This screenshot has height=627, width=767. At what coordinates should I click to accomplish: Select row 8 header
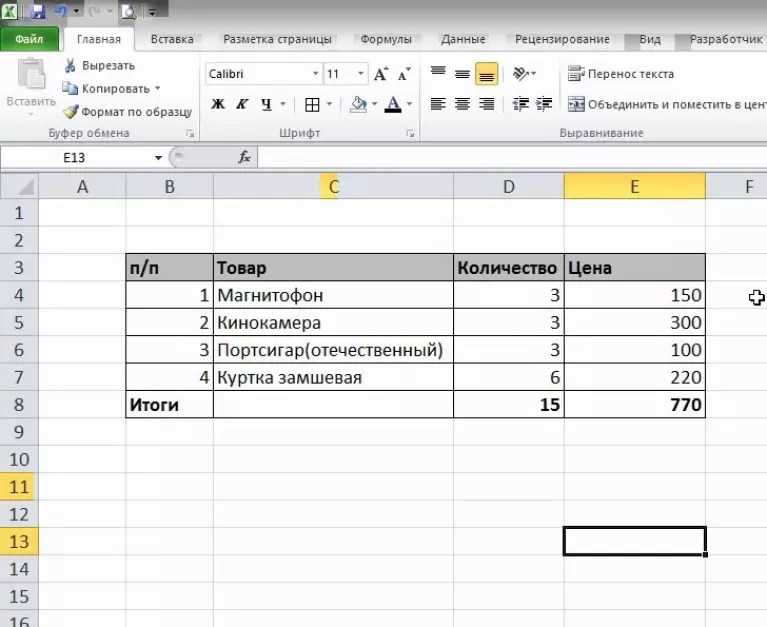19,404
